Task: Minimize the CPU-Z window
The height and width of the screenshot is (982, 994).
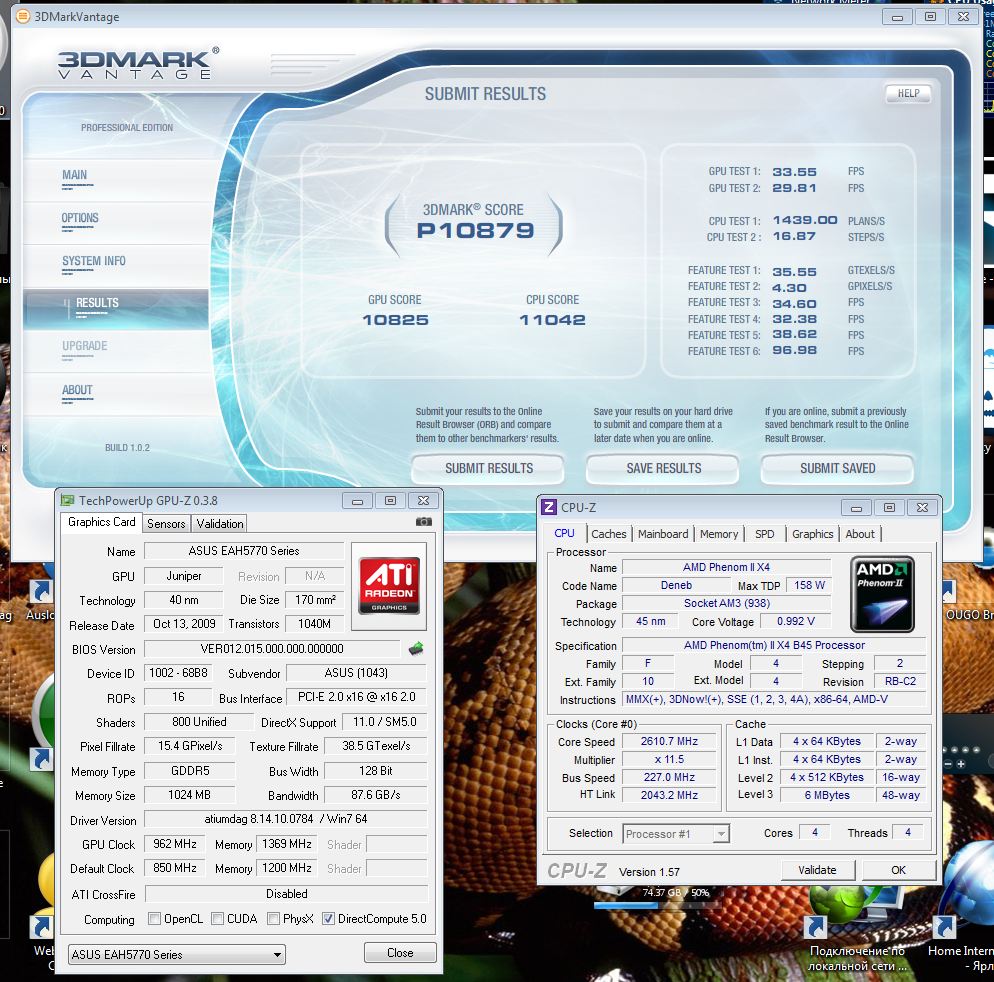Action: tap(856, 508)
